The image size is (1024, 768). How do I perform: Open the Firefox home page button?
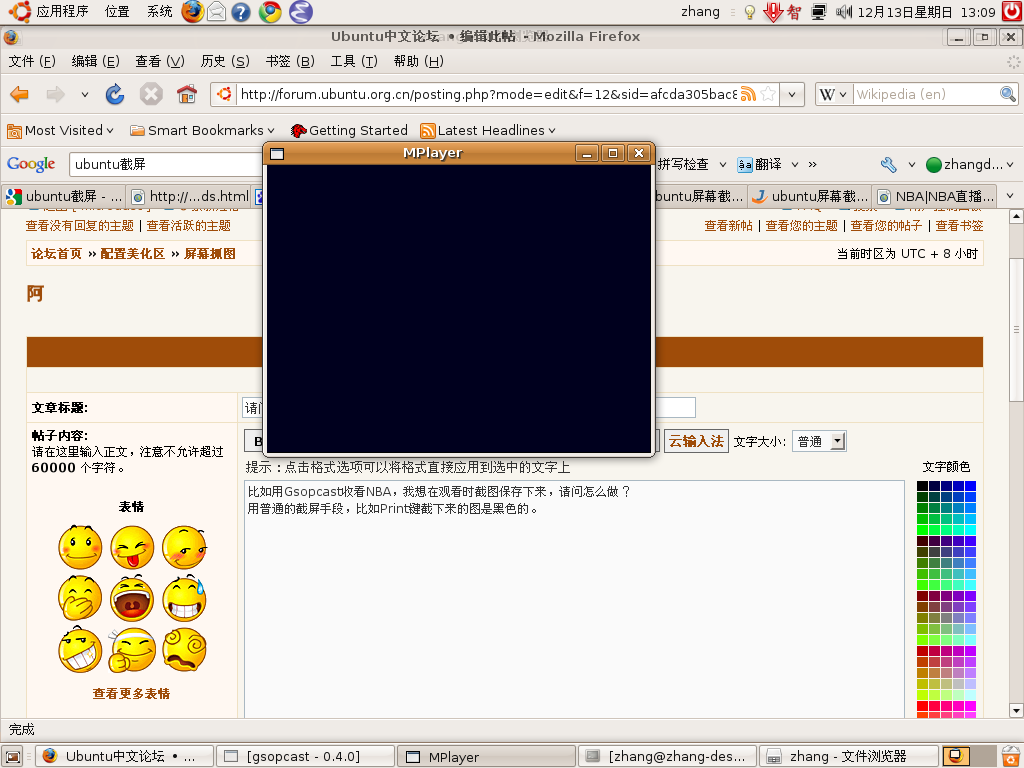187,95
